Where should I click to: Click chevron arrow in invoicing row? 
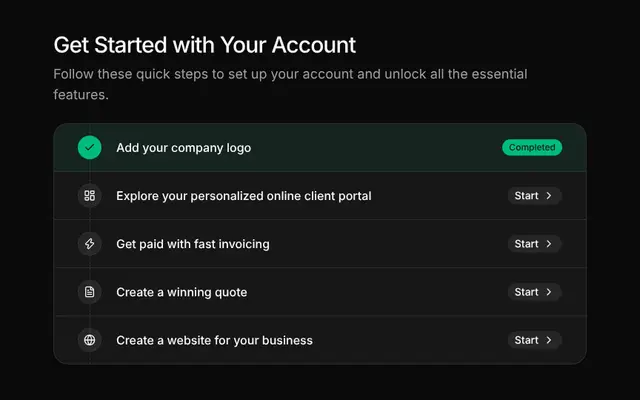[x=549, y=244]
